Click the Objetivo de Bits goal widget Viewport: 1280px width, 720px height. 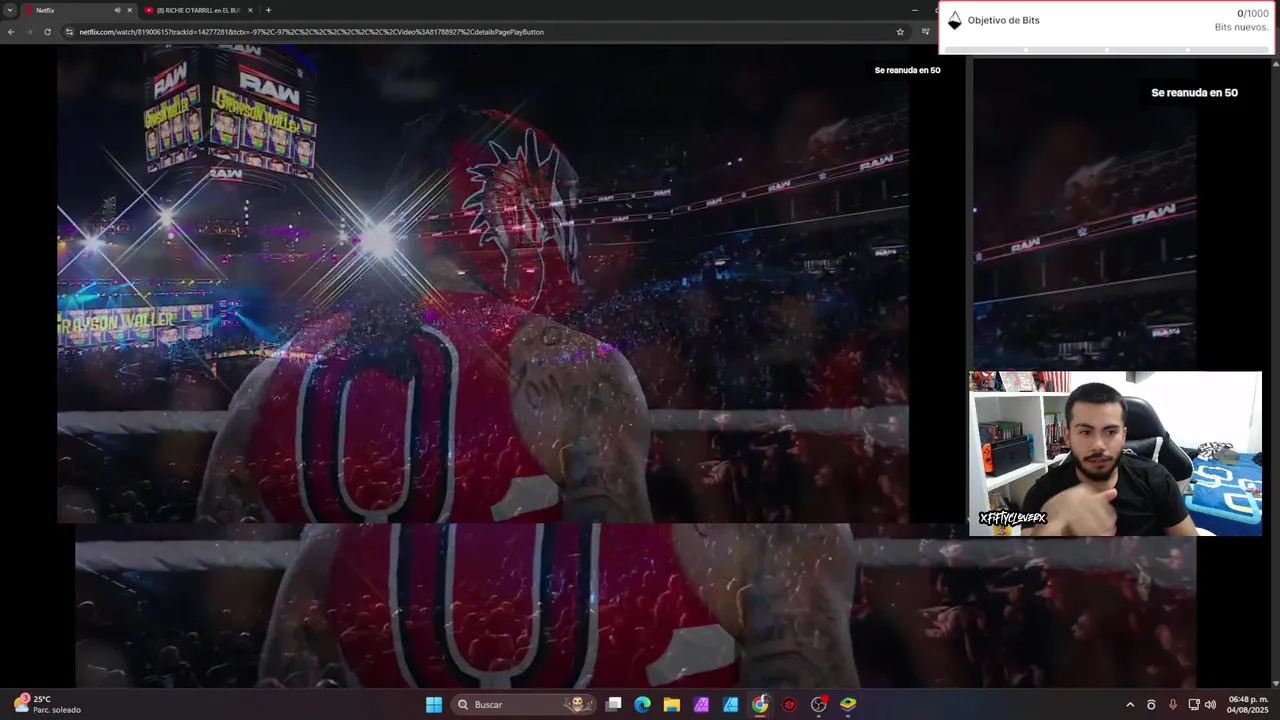pyautogui.click(x=1107, y=27)
